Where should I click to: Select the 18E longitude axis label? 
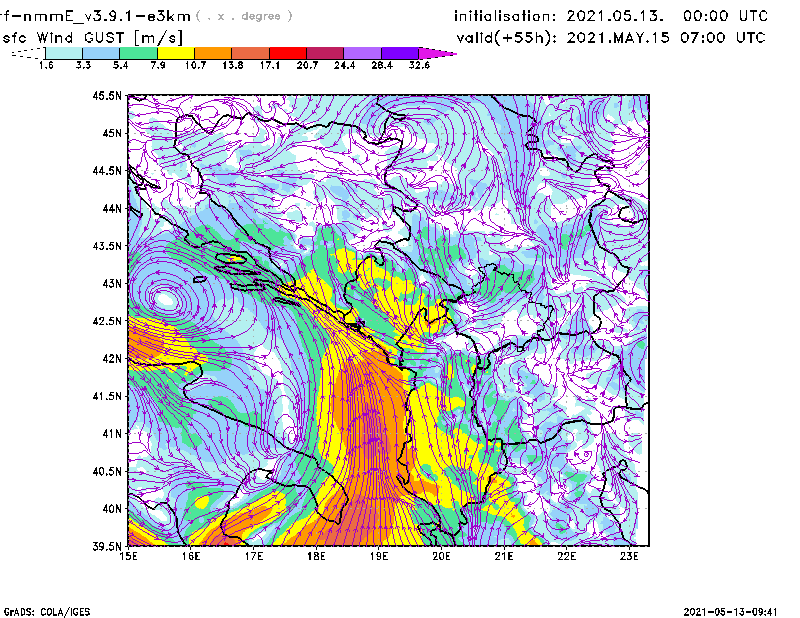coord(316,556)
